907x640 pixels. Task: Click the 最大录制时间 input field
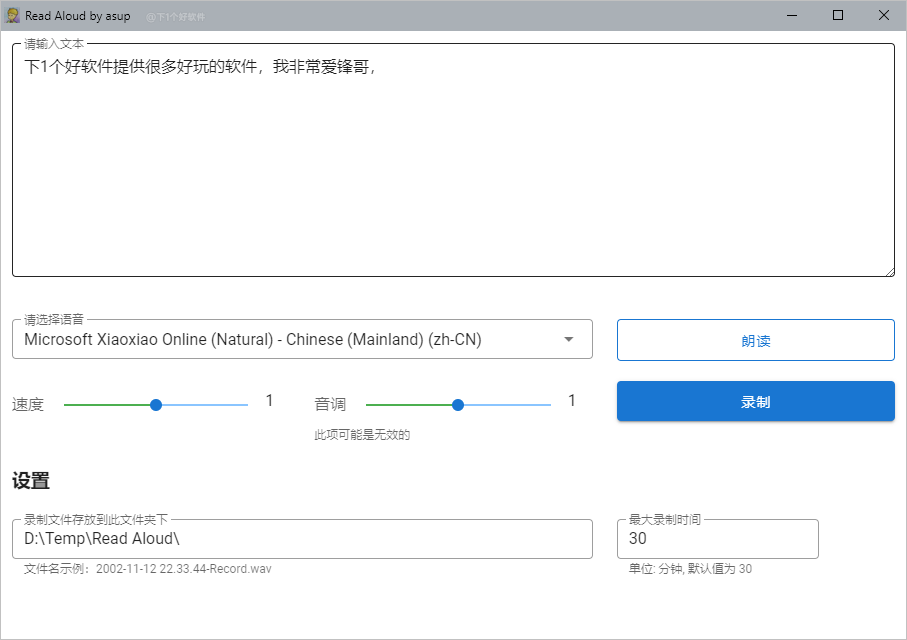pos(717,539)
